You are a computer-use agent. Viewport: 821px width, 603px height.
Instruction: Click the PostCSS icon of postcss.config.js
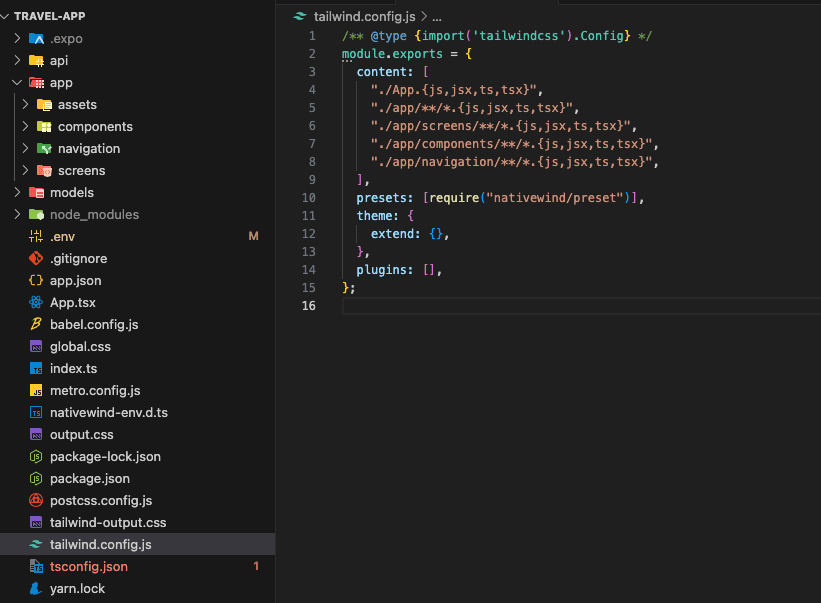pos(36,500)
